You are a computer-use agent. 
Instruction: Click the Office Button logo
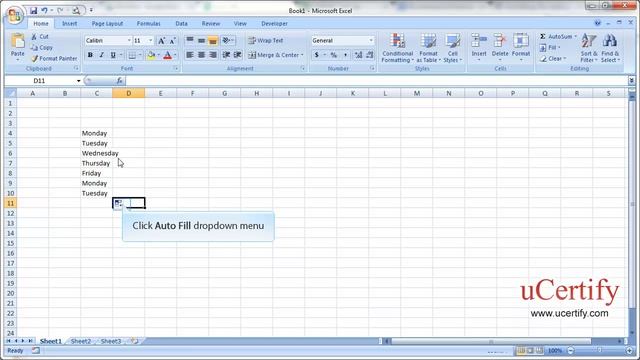click(x=14, y=16)
